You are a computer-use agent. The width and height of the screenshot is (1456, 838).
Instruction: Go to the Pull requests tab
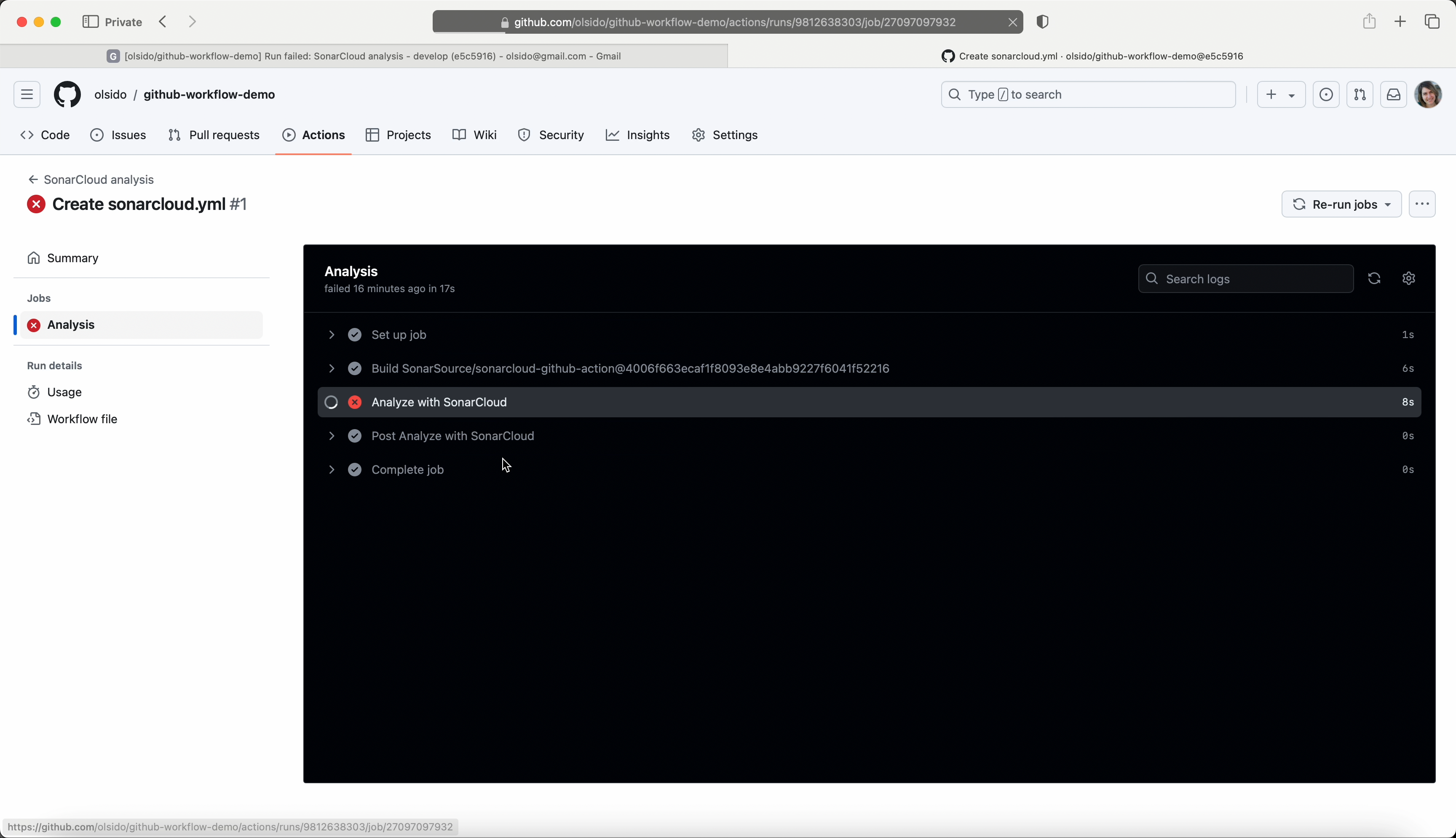point(214,135)
